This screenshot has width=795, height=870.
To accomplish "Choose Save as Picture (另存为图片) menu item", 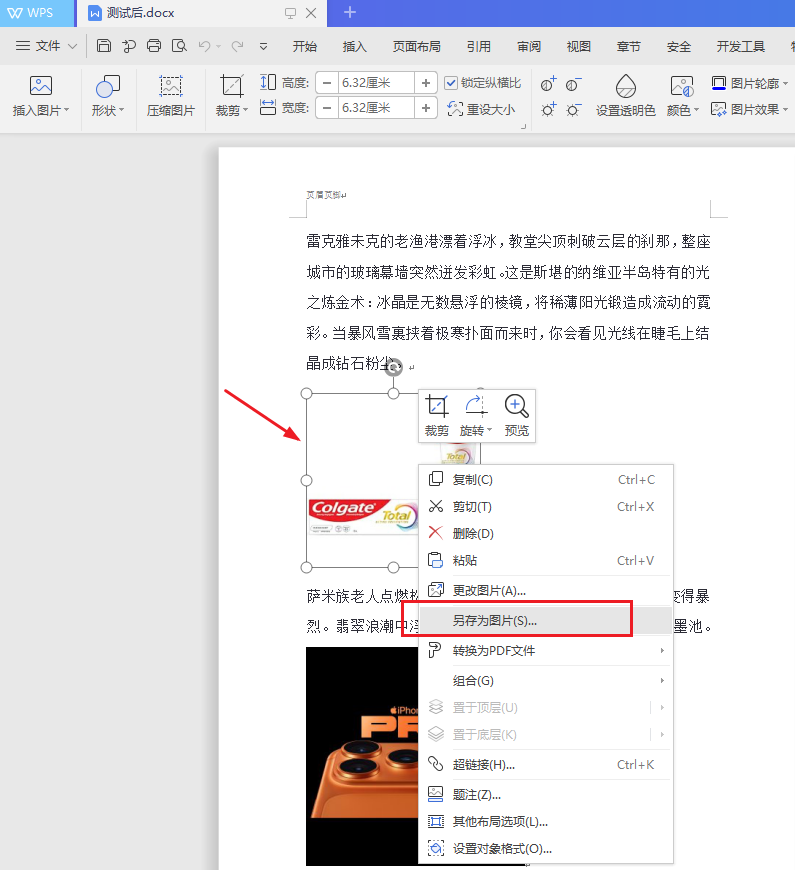I will pyautogui.click(x=545, y=620).
